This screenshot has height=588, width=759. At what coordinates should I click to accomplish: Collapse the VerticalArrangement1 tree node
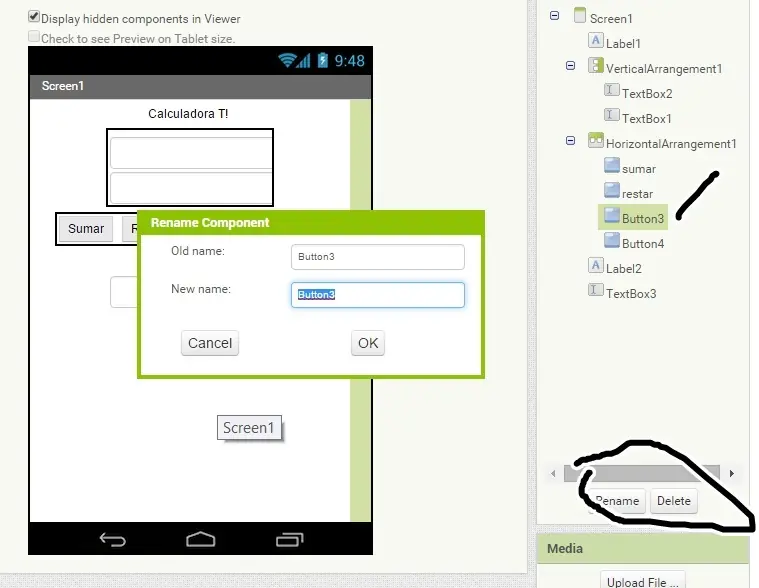(x=570, y=65)
